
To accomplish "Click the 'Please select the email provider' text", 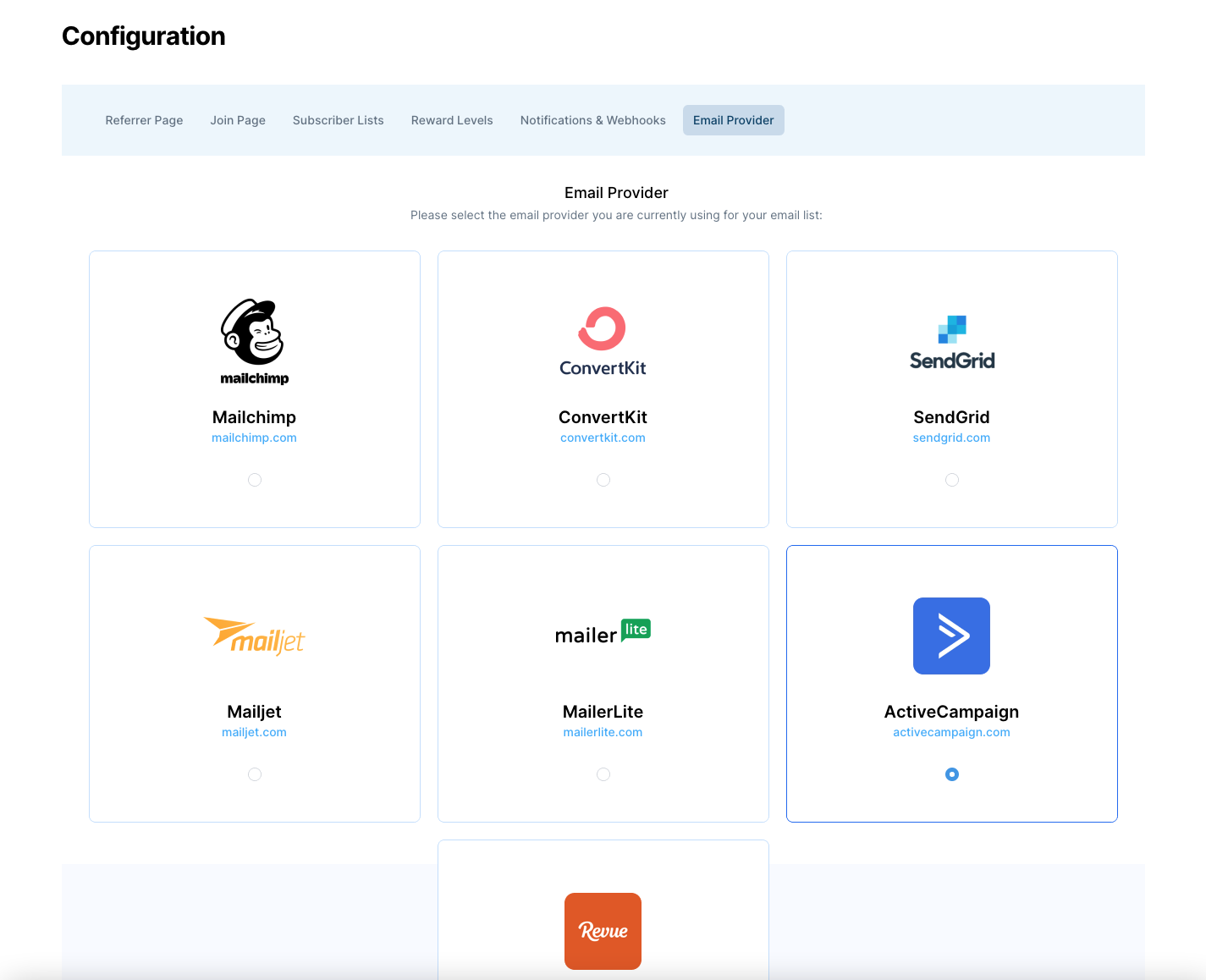I will pyautogui.click(x=616, y=215).
